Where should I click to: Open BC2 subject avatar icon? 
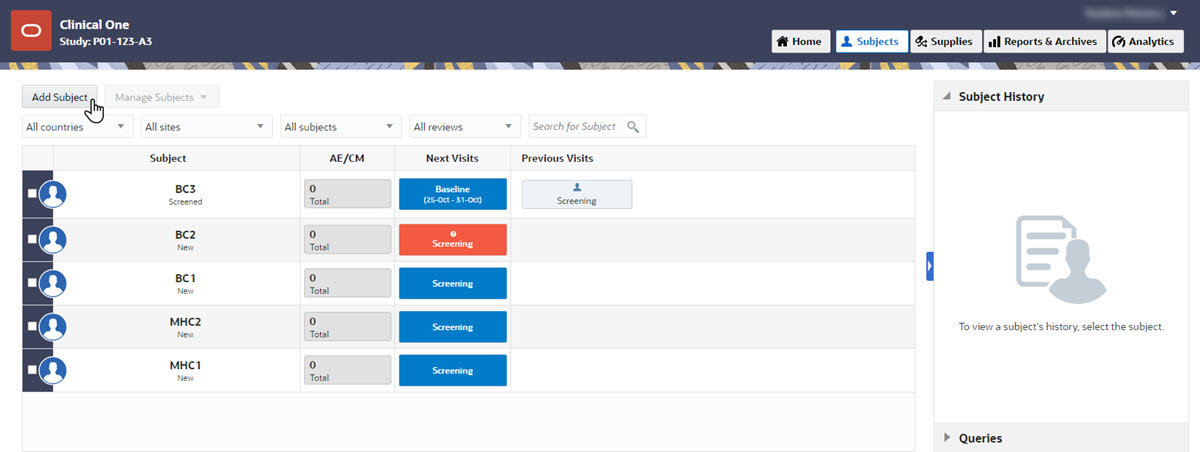pos(52,239)
